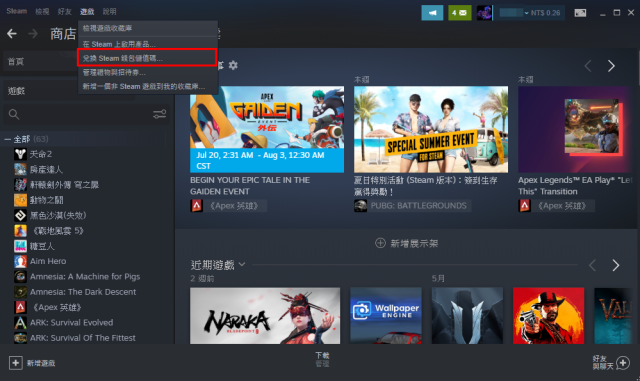The width and height of the screenshot is (640, 381).
Task: Select 管理禮物與招待券 menu entry
Action: click(x=147, y=72)
